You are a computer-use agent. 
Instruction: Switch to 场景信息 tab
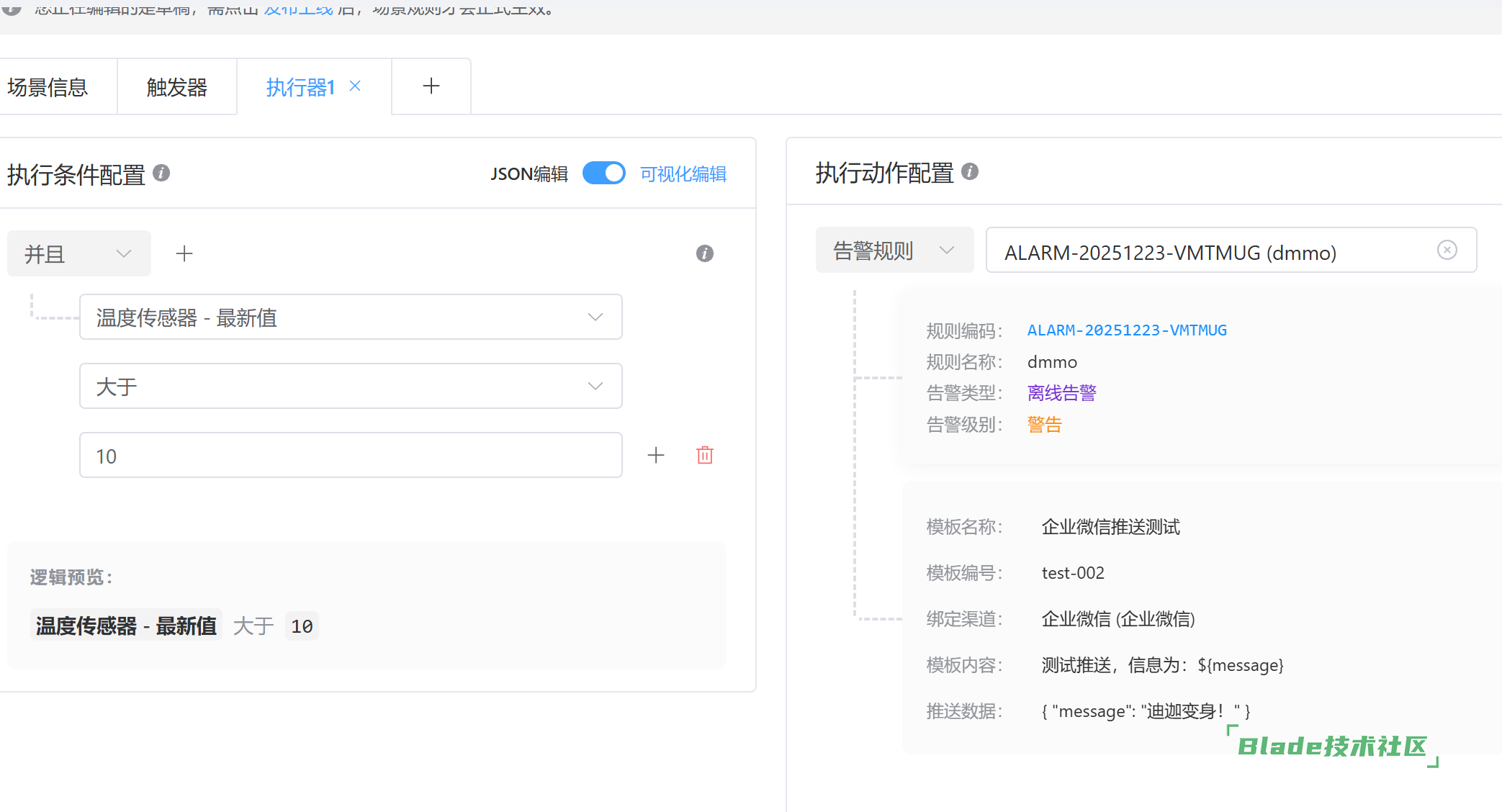point(48,87)
